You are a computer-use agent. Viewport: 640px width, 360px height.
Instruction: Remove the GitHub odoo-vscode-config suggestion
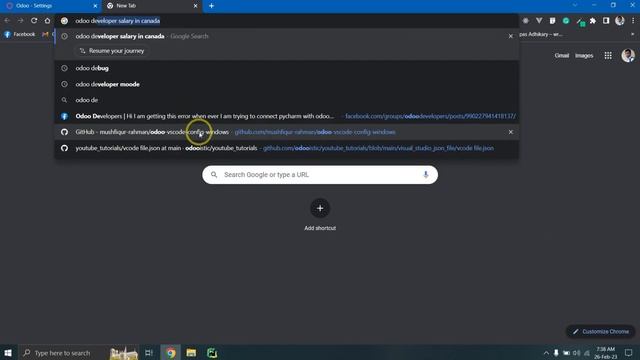511,132
